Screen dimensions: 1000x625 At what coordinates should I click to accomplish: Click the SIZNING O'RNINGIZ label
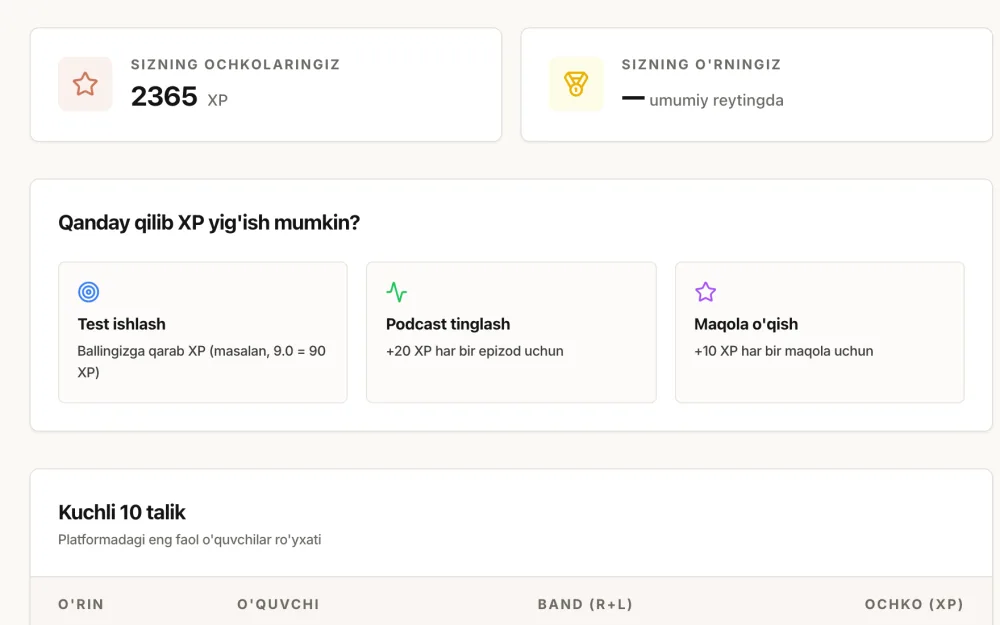(x=702, y=64)
